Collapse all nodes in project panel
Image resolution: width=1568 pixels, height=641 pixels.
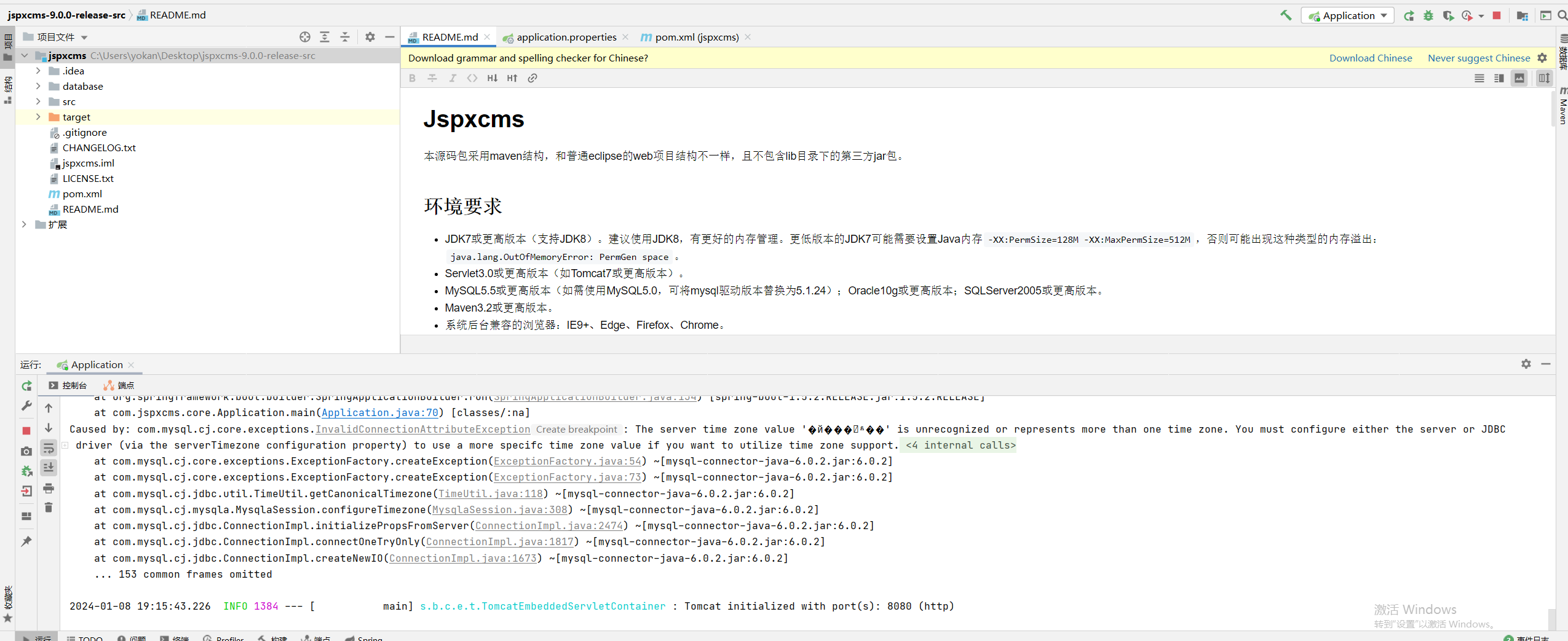(345, 37)
